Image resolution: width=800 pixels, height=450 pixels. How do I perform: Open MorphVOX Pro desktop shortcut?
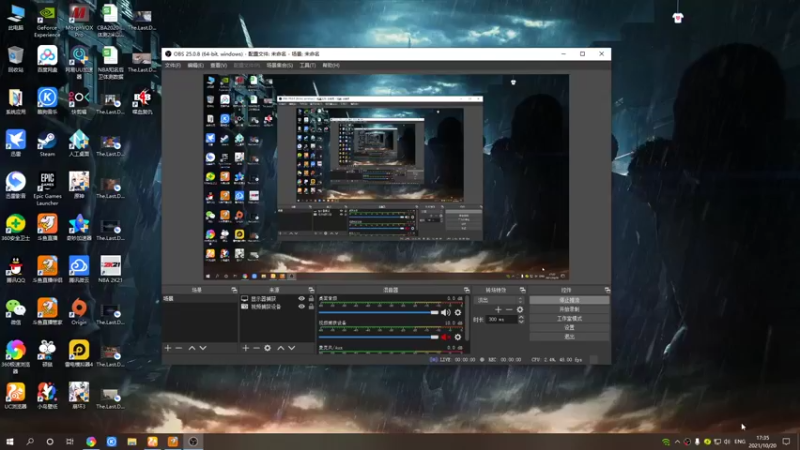pyautogui.click(x=79, y=21)
